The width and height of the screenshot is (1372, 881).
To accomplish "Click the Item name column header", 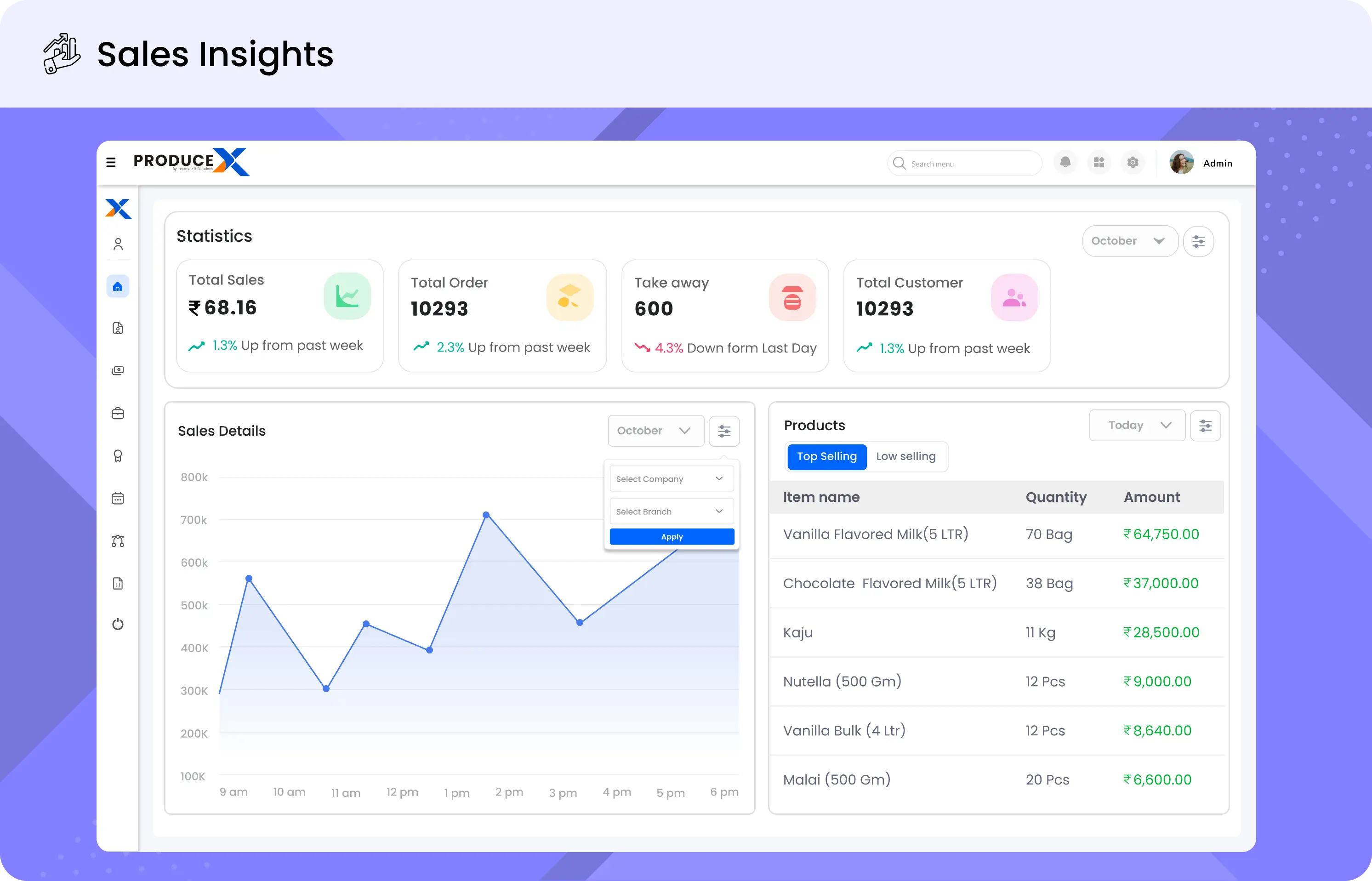I will pos(821,497).
